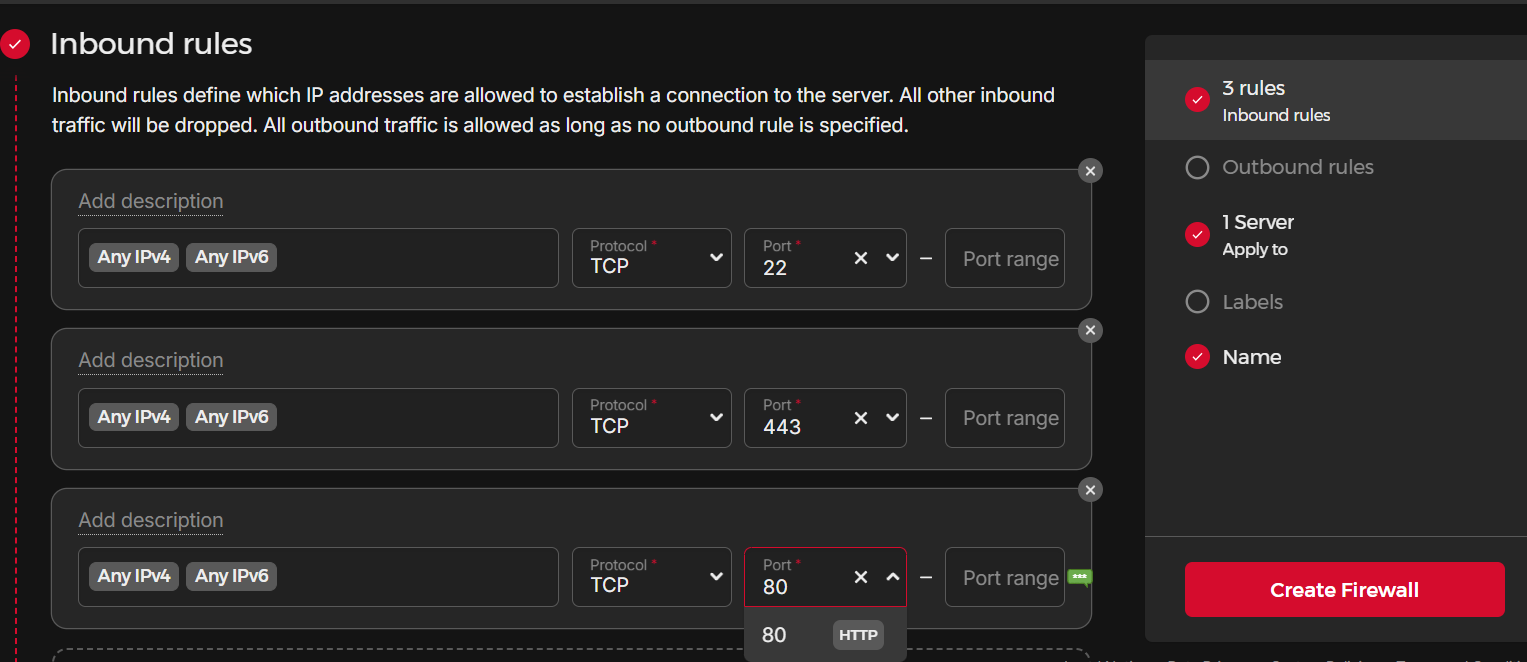
Task: Select the Labels radio circle
Action: (x=1197, y=301)
